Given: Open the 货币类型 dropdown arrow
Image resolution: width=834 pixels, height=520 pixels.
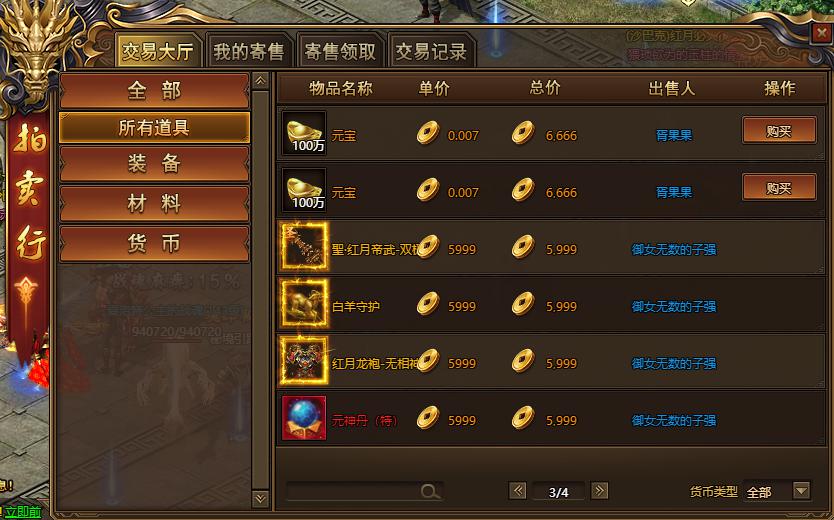Looking at the screenshot, I should click(x=802, y=491).
